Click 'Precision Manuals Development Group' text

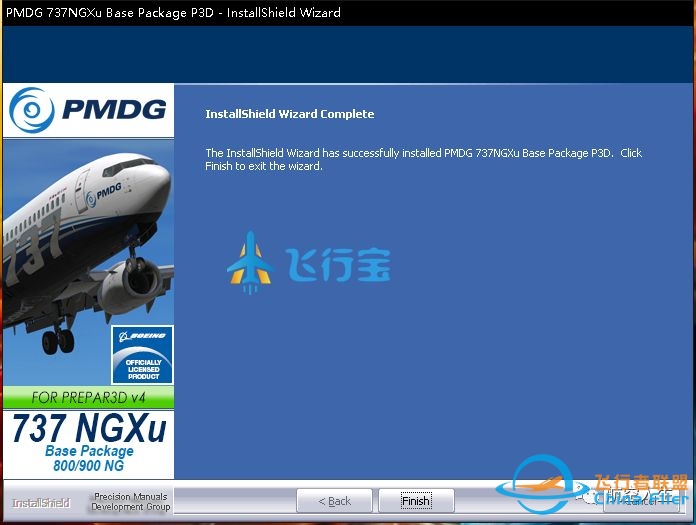pos(131,501)
